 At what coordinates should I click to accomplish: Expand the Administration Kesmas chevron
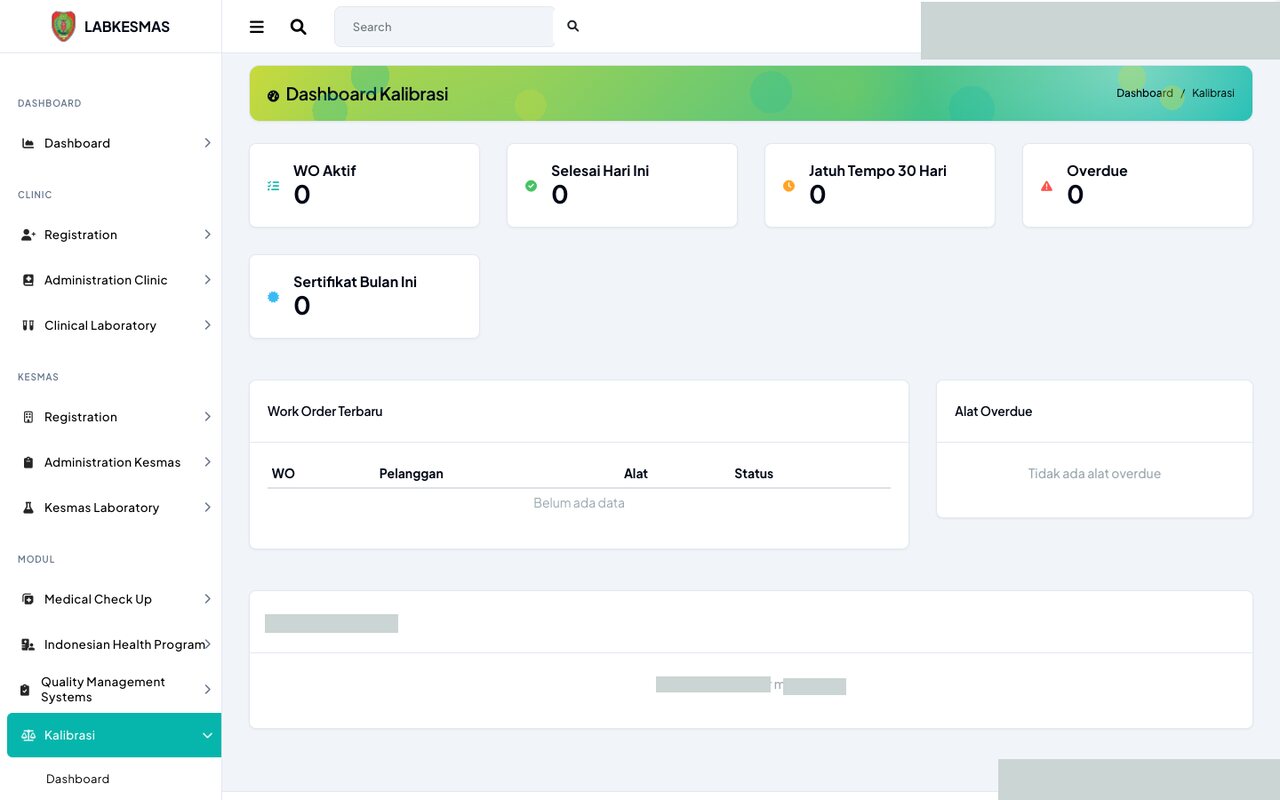[207, 462]
